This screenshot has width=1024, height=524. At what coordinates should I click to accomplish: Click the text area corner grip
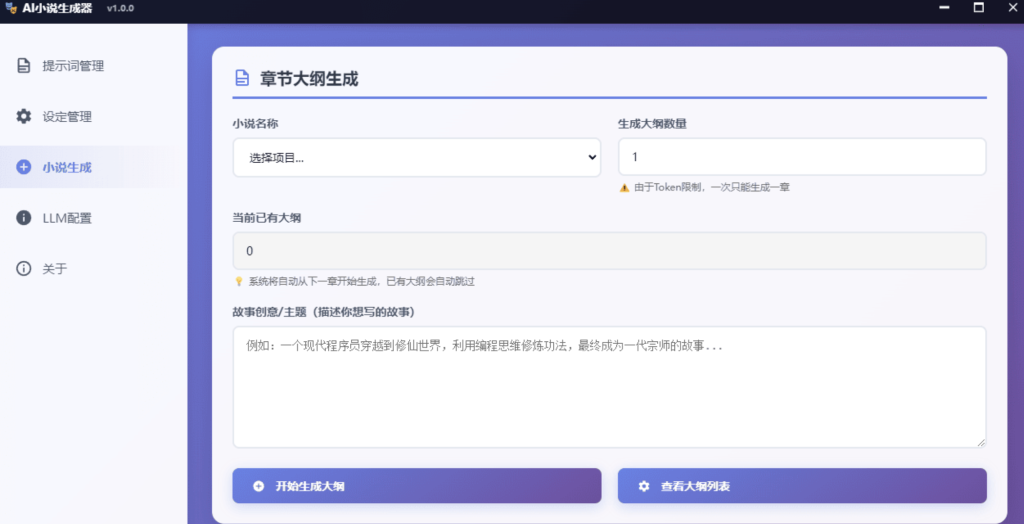pyautogui.click(x=980, y=442)
